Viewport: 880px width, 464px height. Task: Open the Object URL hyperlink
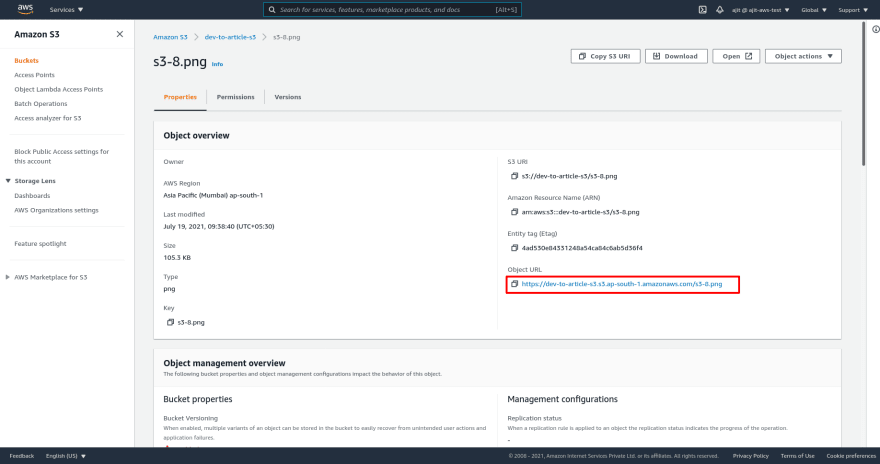[x=622, y=284]
